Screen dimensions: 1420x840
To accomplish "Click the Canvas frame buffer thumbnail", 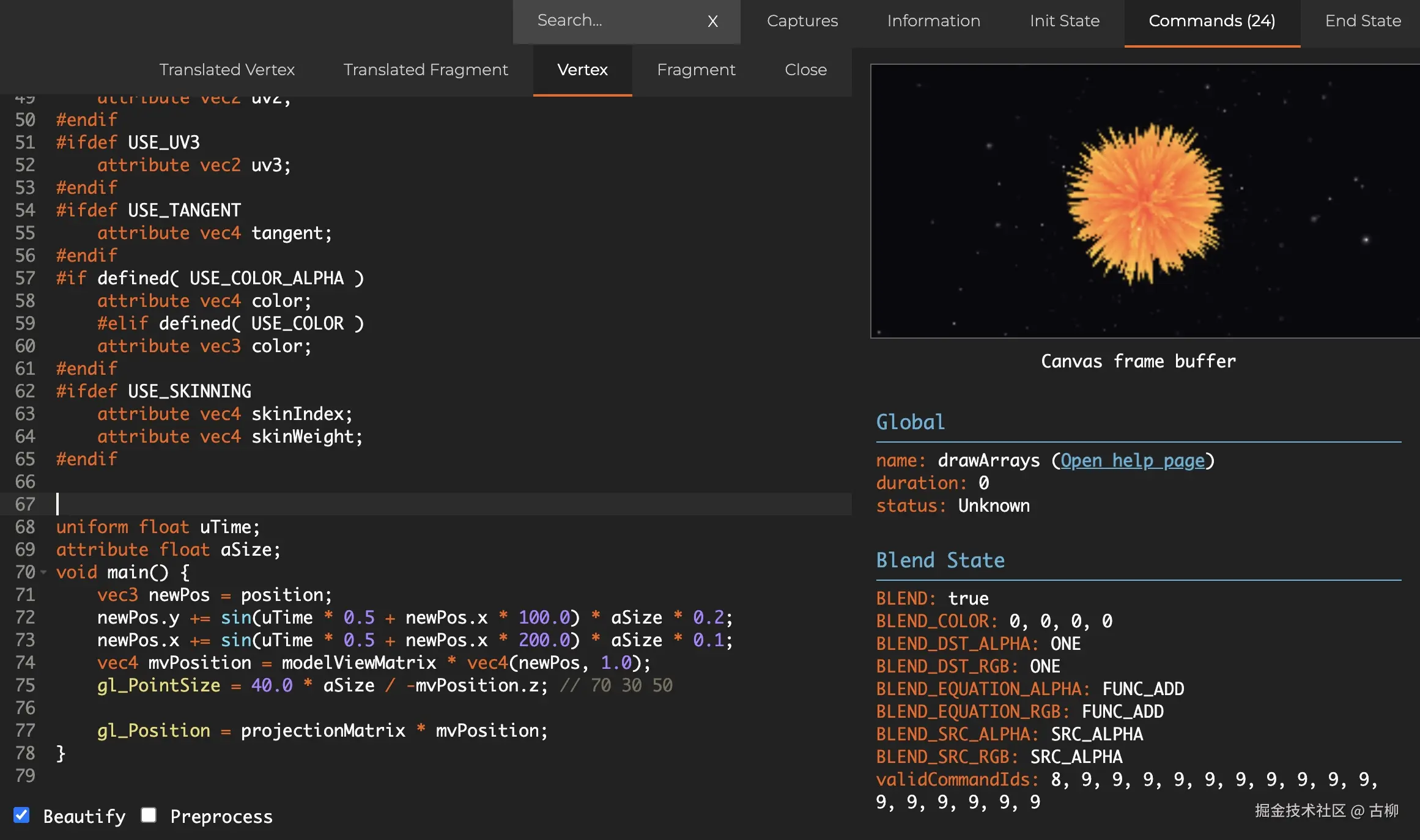I will pyautogui.click(x=1144, y=201).
